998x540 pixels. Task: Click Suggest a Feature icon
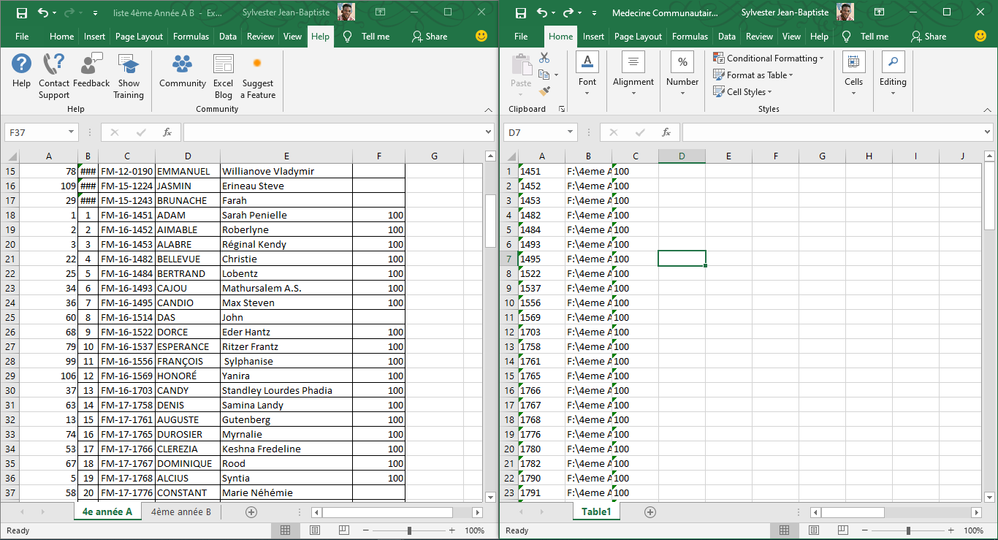pyautogui.click(x=258, y=76)
